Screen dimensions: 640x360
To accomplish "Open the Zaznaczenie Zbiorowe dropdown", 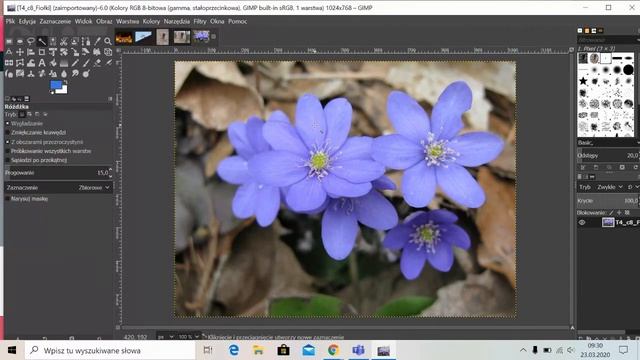I will tap(59, 188).
